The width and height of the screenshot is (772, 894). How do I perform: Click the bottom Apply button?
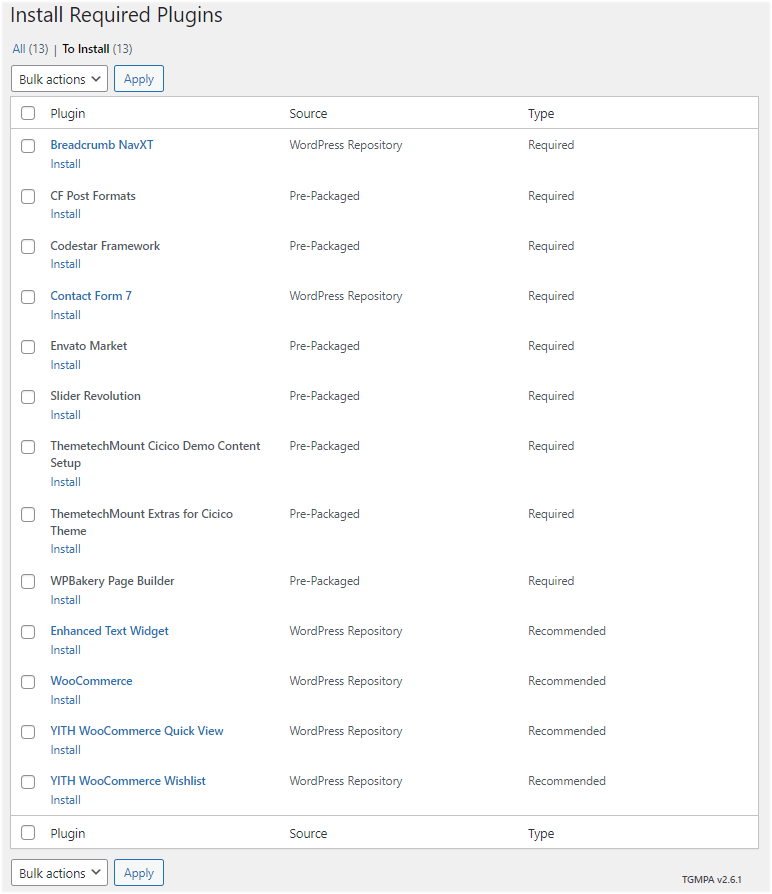pyautogui.click(x=139, y=873)
